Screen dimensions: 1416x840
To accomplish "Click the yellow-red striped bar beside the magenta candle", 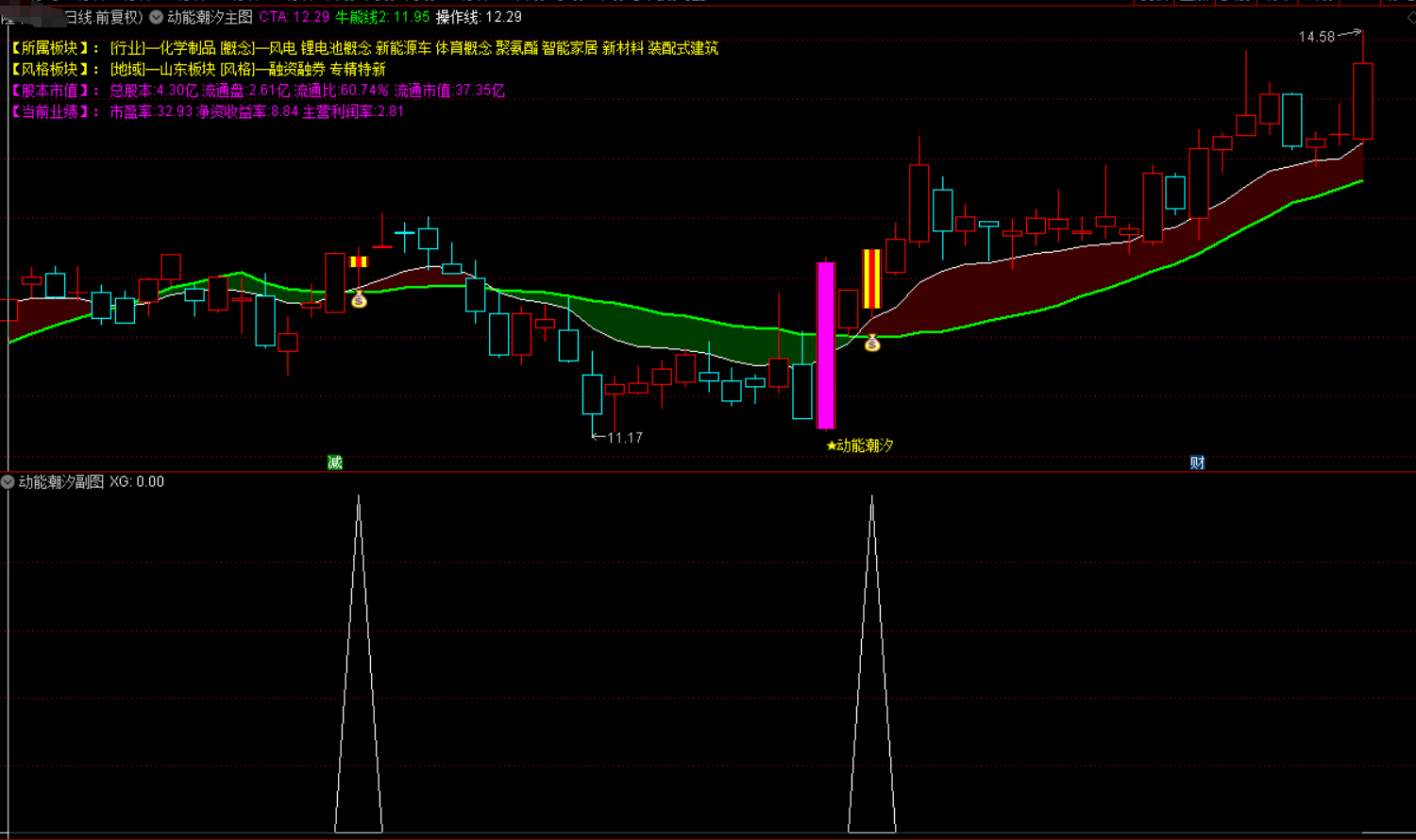I will coord(871,279).
